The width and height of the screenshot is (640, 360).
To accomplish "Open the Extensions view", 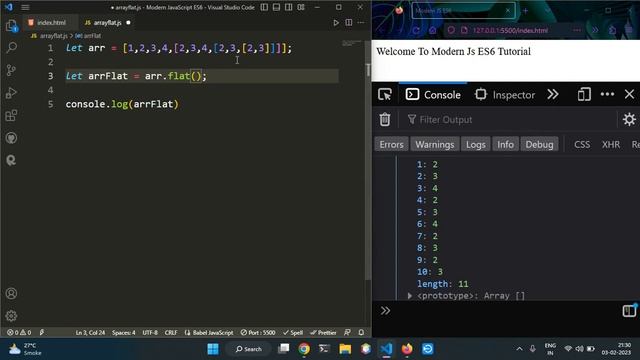I will (x=11, y=116).
